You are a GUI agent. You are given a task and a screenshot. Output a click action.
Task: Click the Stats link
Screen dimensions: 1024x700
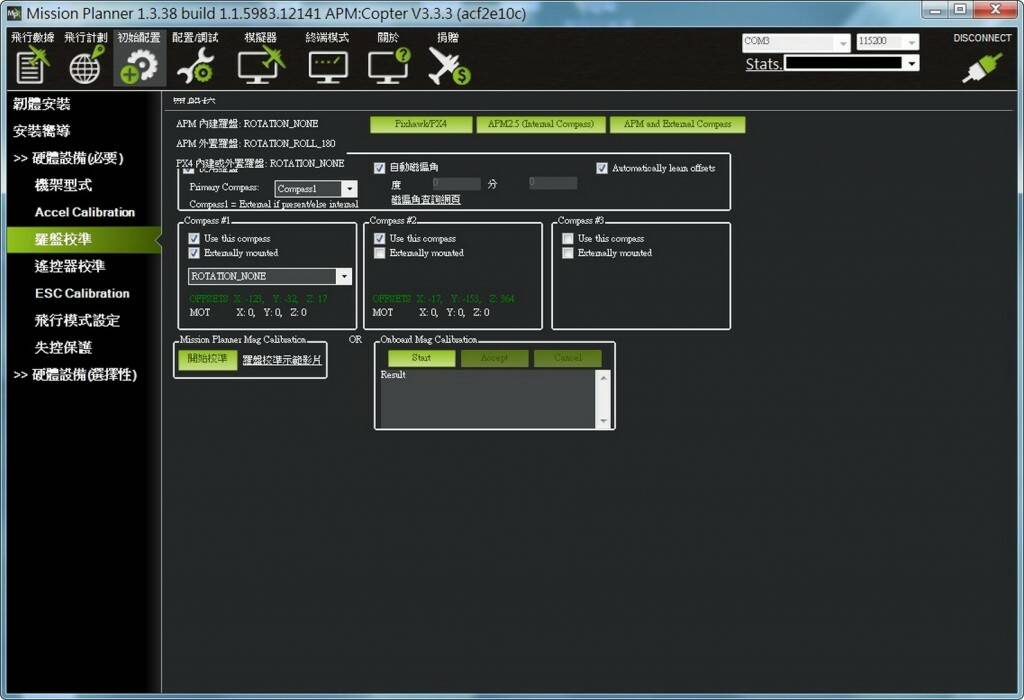[x=763, y=64]
